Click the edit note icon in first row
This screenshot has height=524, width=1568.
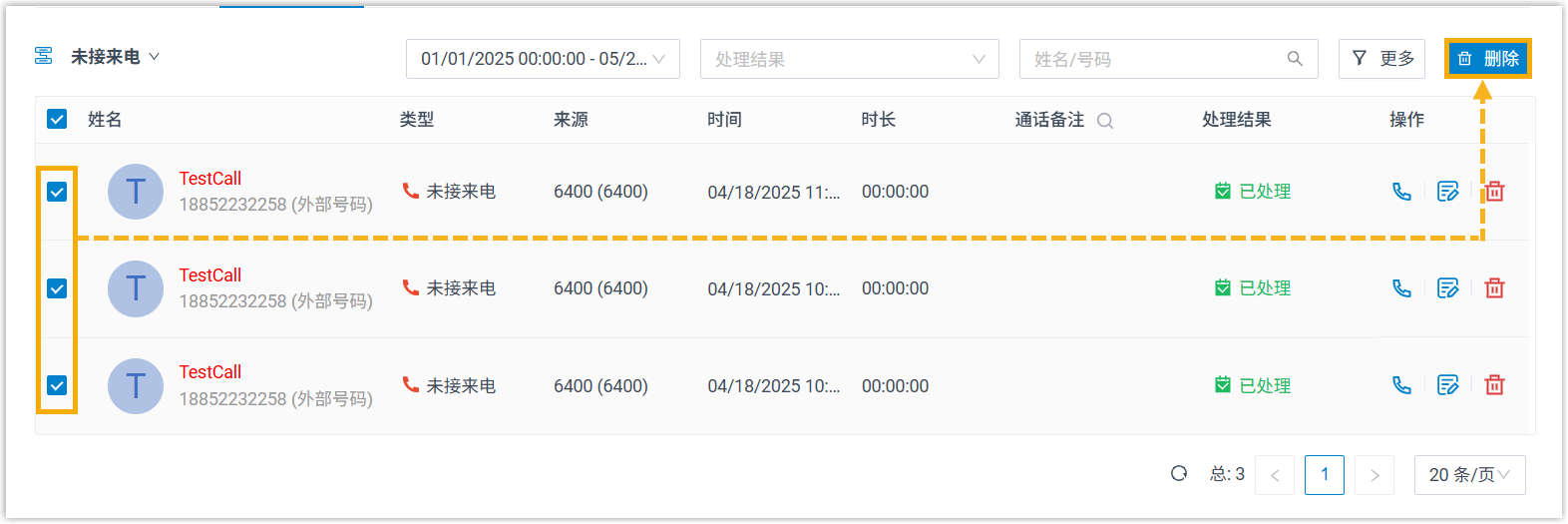point(1447,192)
